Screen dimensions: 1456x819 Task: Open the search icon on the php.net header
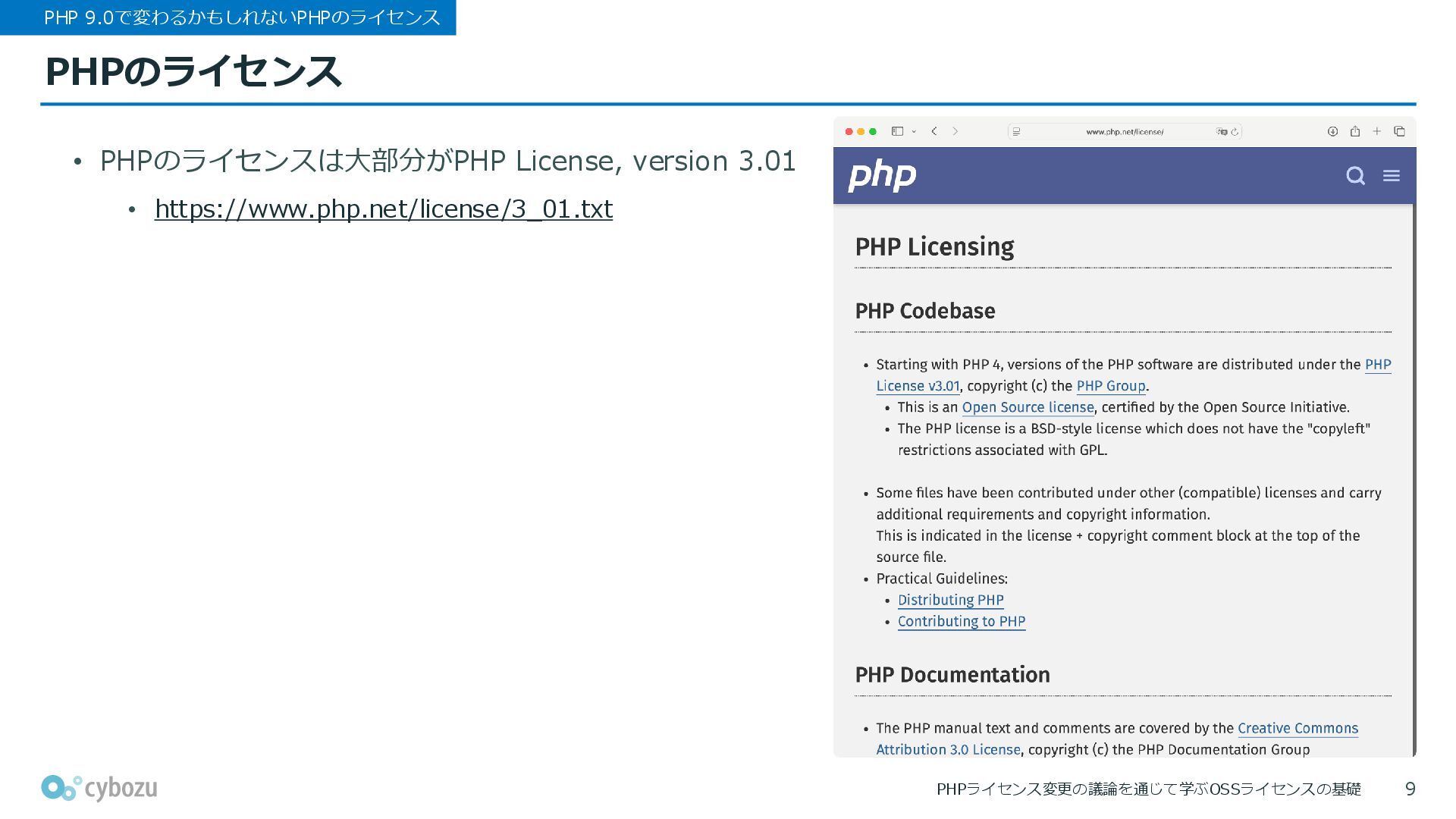point(1355,176)
